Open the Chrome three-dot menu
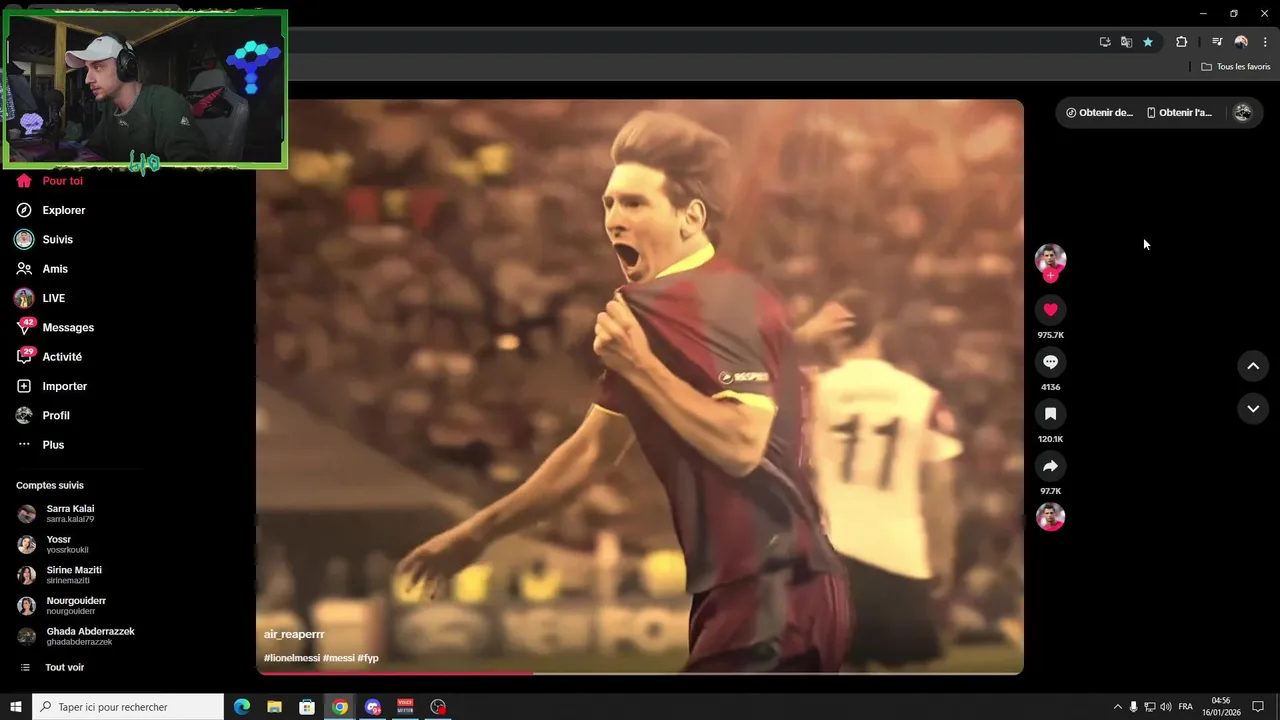Viewport: 1280px width, 720px height. (1265, 42)
